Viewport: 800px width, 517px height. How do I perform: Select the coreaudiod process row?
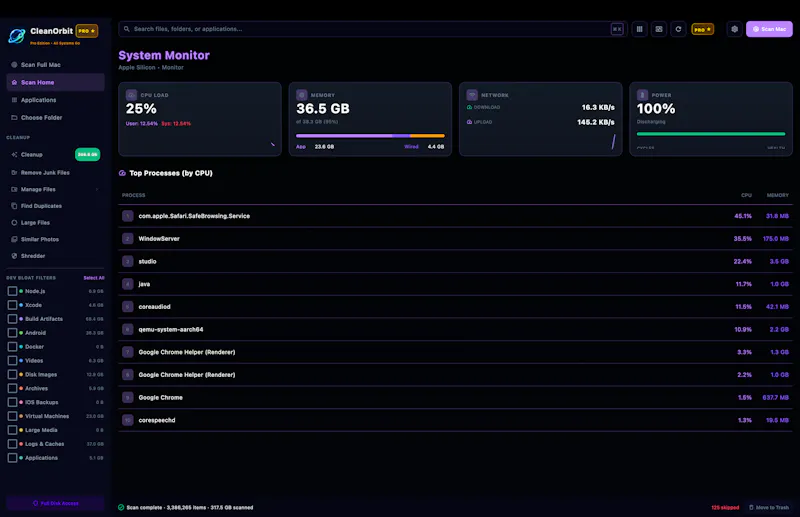(455, 307)
